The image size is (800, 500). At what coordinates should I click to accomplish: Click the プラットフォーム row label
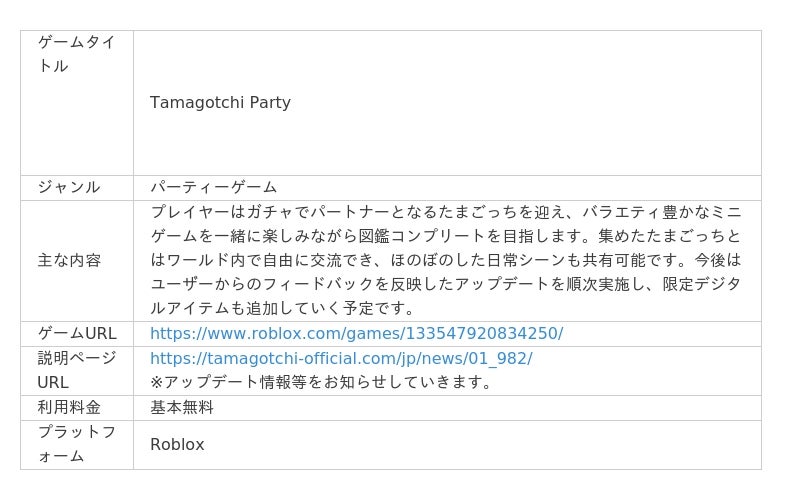point(77,444)
